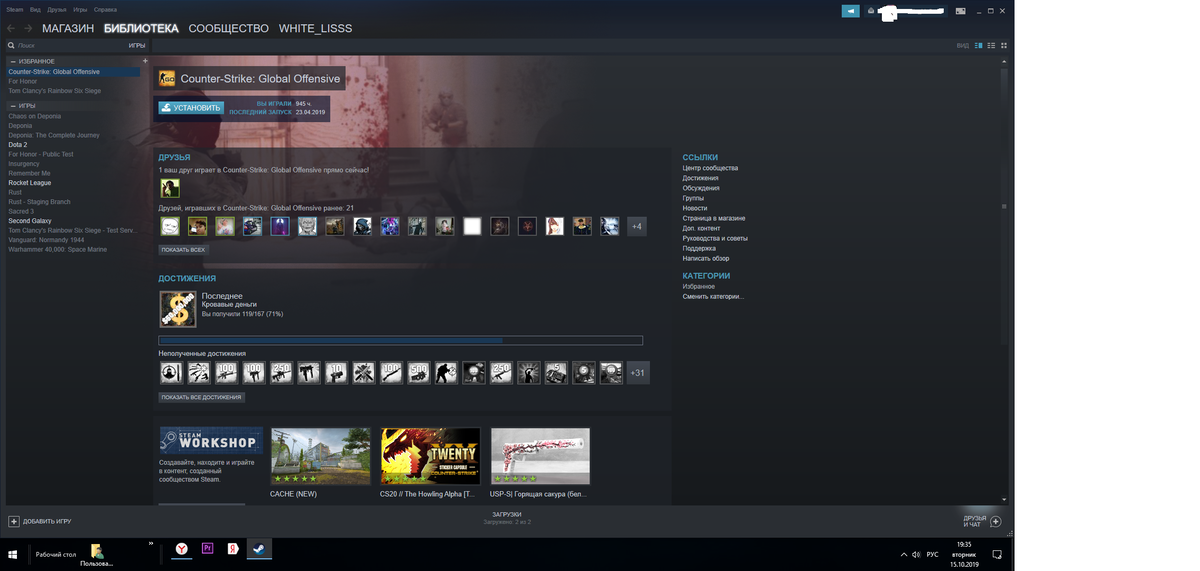Click ПОКАЗАТЬ ВСЕ ДОСТИЖЕНИЯ button

(x=201, y=397)
